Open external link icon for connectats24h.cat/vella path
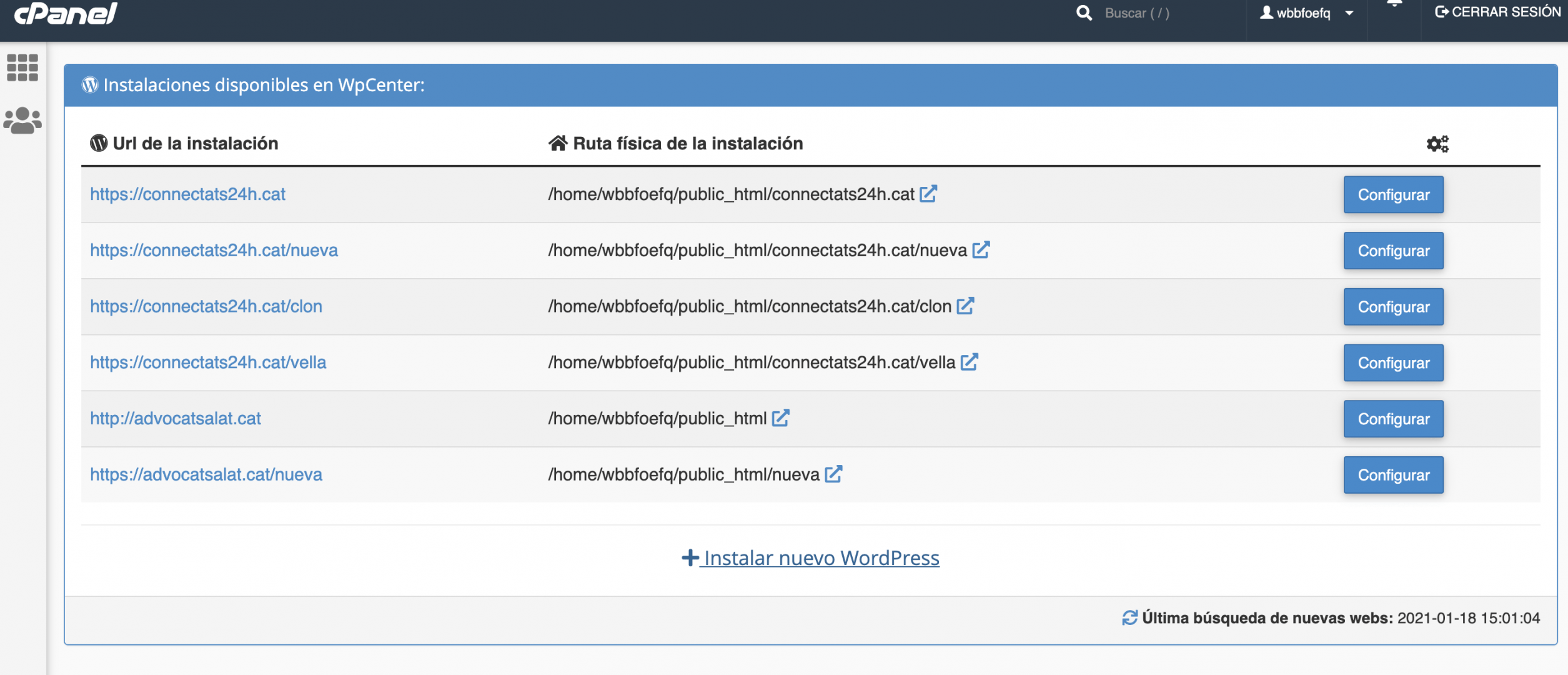This screenshot has height=675, width=1568. 969,362
